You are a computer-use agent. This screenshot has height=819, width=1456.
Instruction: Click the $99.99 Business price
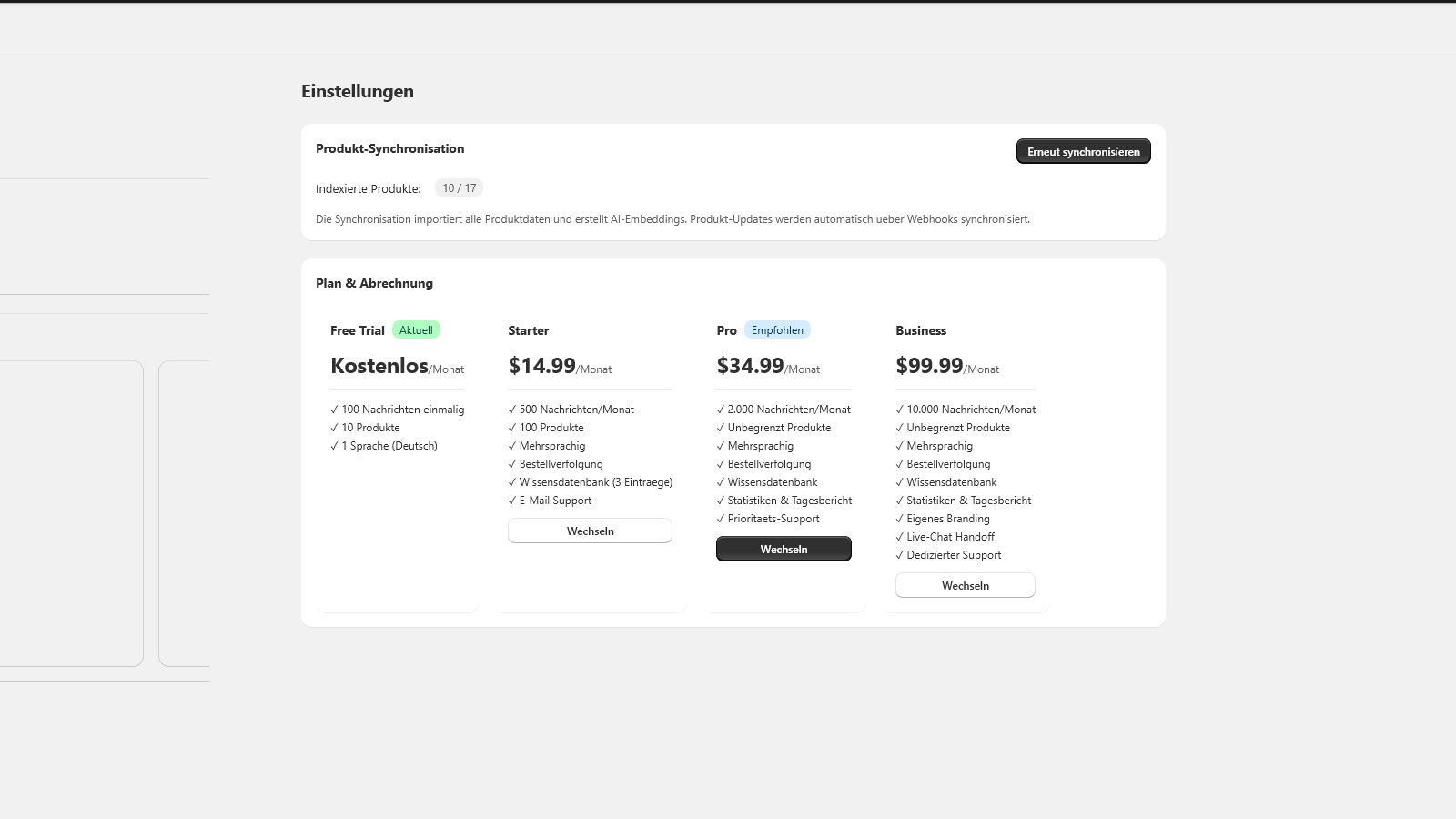[929, 365]
